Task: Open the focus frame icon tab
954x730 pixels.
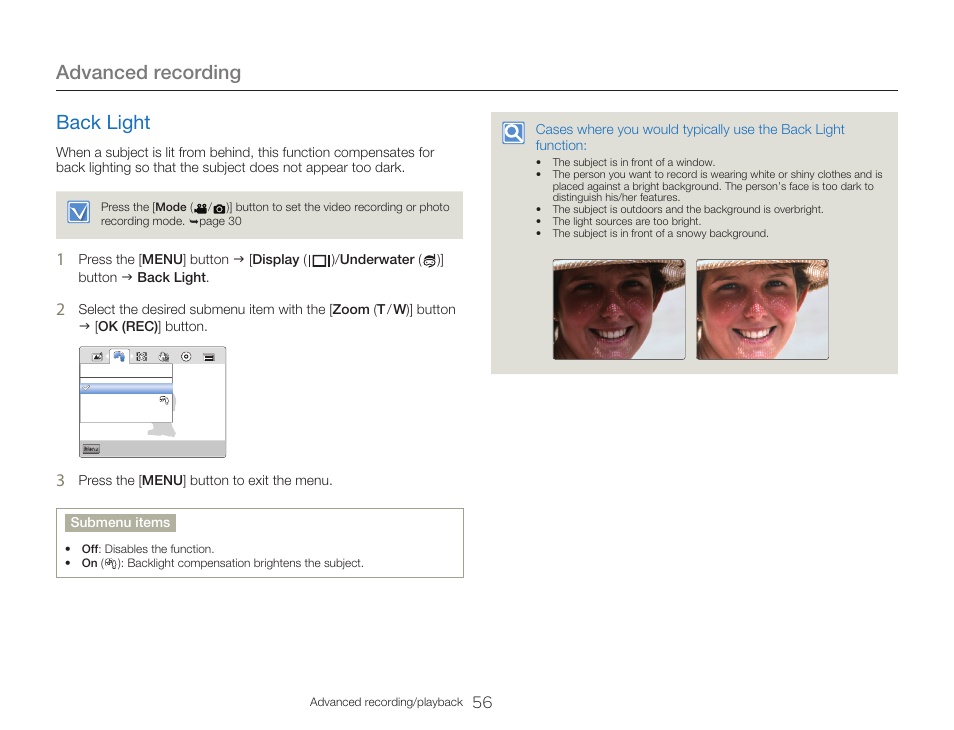Action: [x=142, y=356]
